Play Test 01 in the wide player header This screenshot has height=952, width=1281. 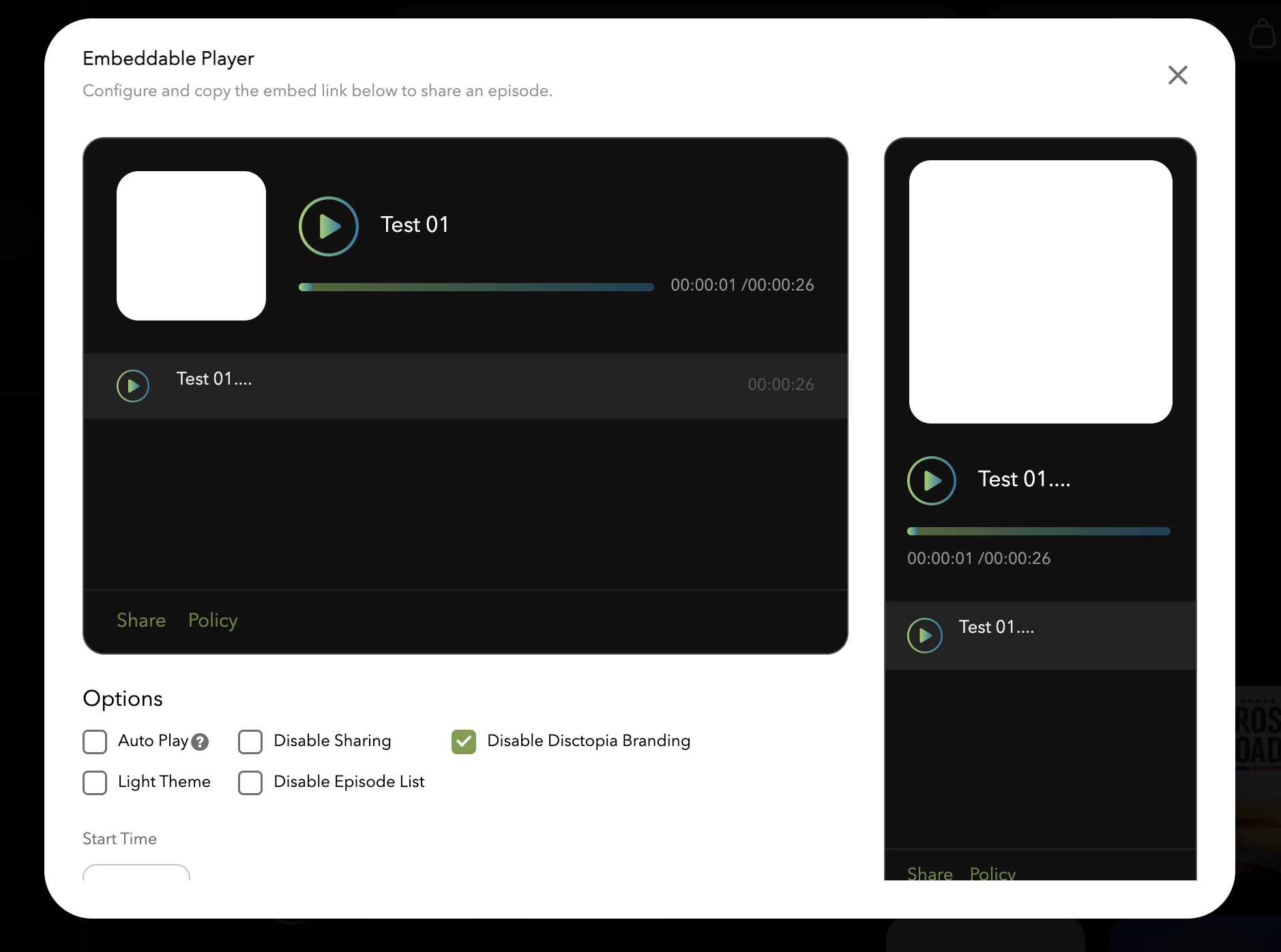pyautogui.click(x=328, y=226)
